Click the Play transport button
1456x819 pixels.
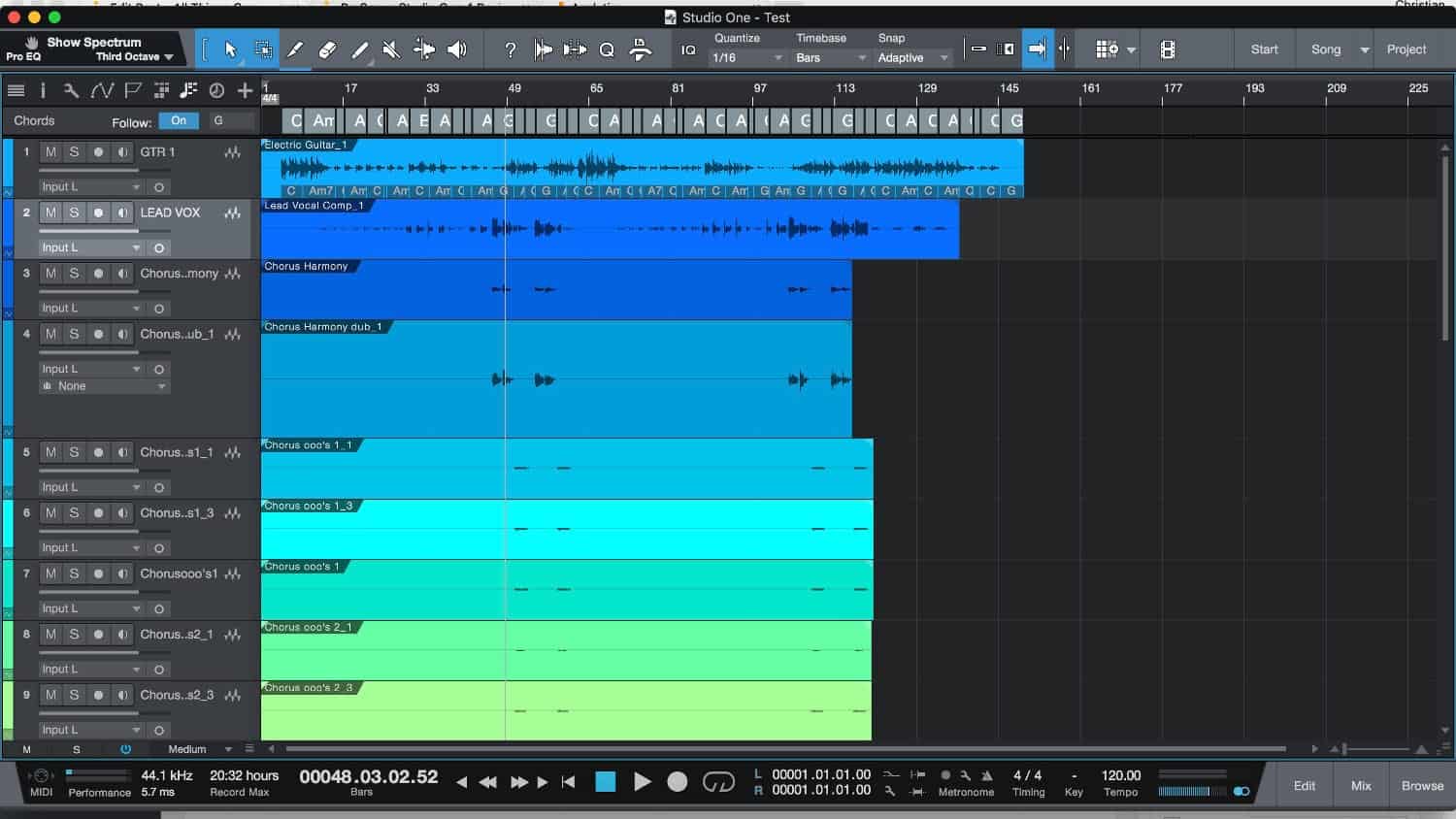point(642,782)
